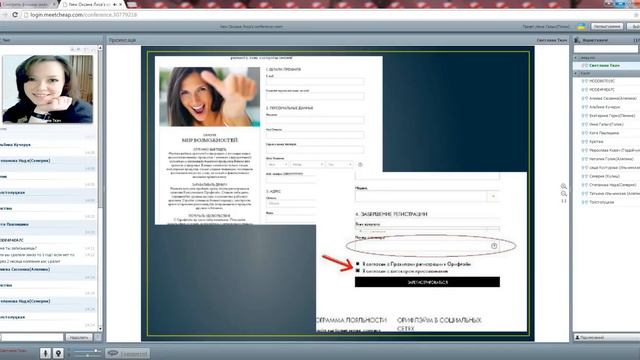Click the circled input field on slide
The height and width of the screenshot is (360, 640).
[x=427, y=246]
